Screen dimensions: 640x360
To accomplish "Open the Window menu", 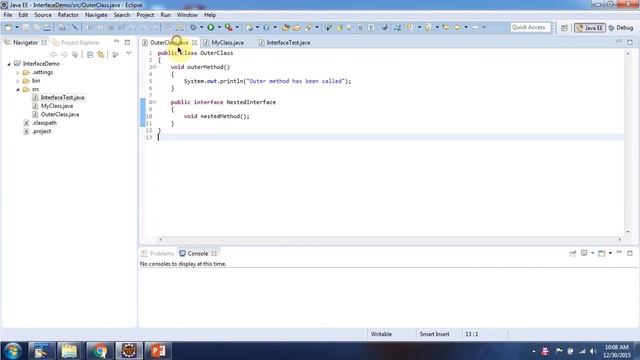I will (x=187, y=15).
